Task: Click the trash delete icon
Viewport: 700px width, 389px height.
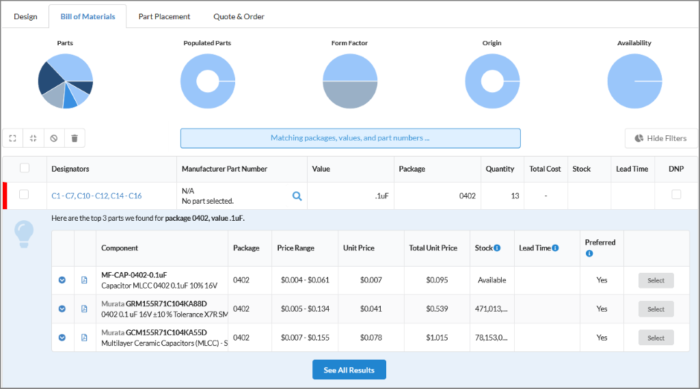Action: coord(75,138)
